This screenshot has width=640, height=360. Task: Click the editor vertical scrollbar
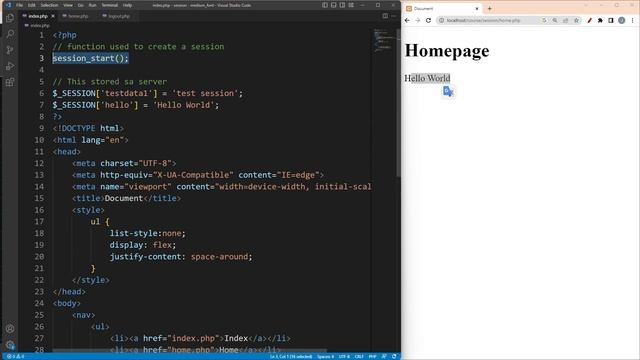(x=398, y=102)
